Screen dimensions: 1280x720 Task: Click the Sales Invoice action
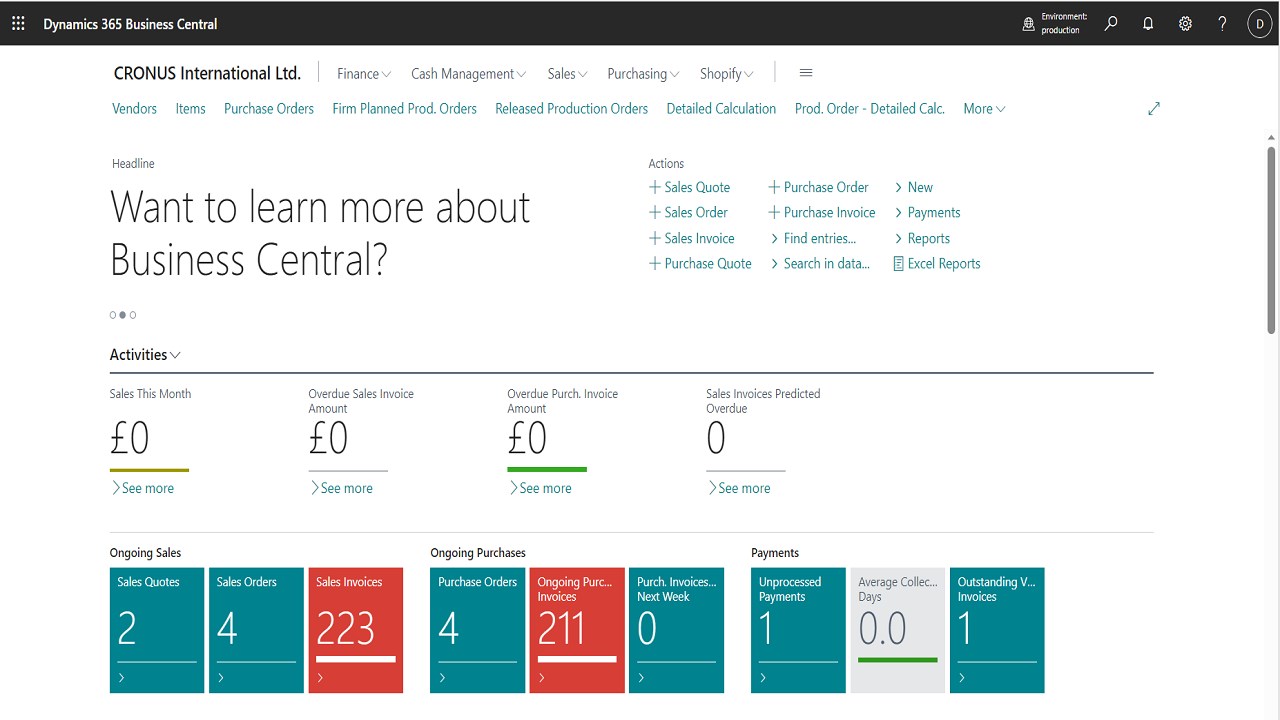point(692,238)
